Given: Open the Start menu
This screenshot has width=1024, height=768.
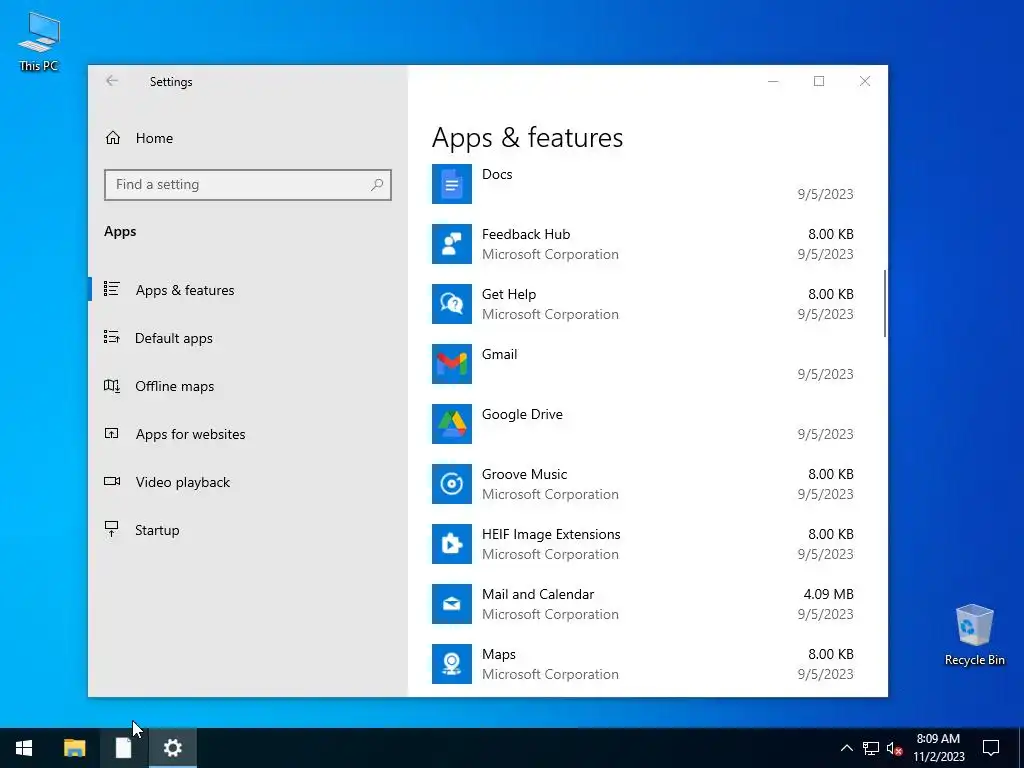Looking at the screenshot, I should (x=24, y=748).
